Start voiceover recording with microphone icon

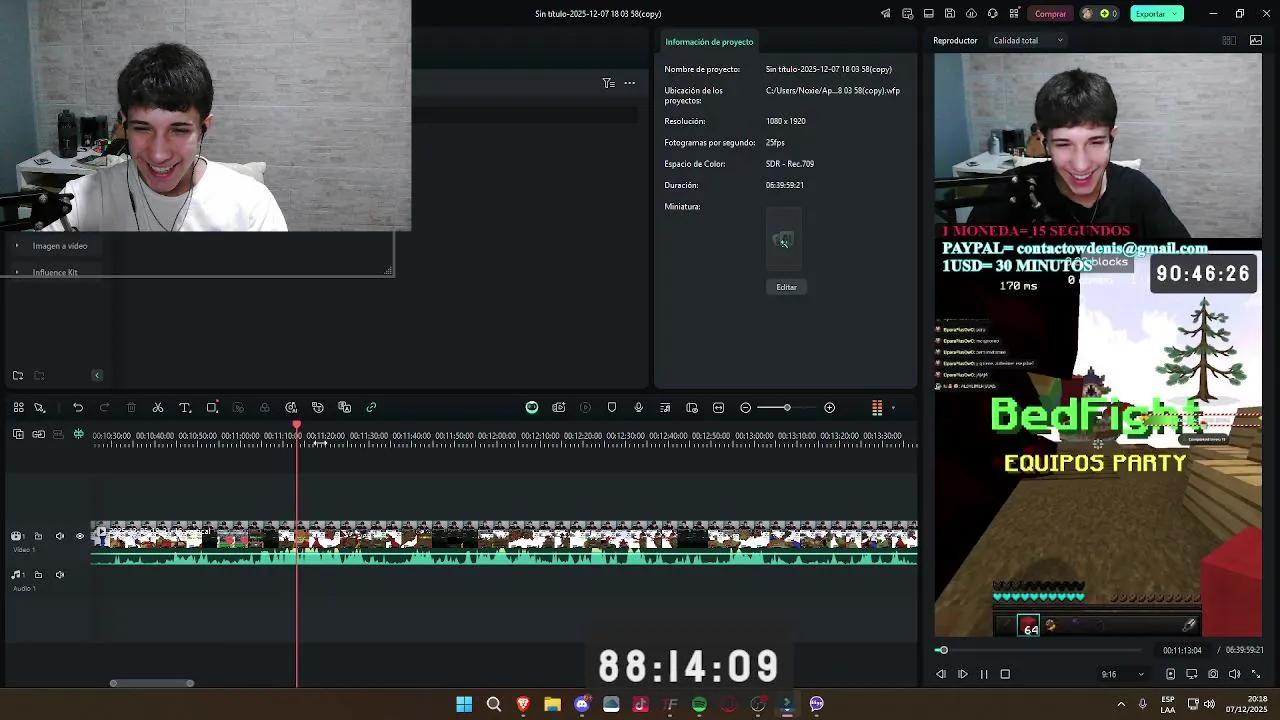[638, 408]
